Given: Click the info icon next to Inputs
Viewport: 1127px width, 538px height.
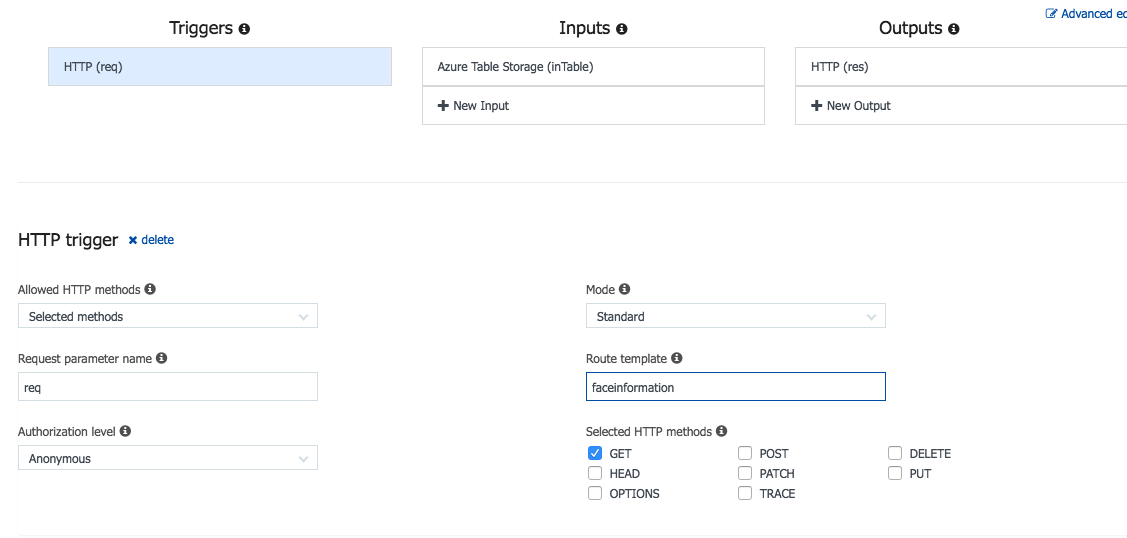Looking at the screenshot, I should coord(622,29).
